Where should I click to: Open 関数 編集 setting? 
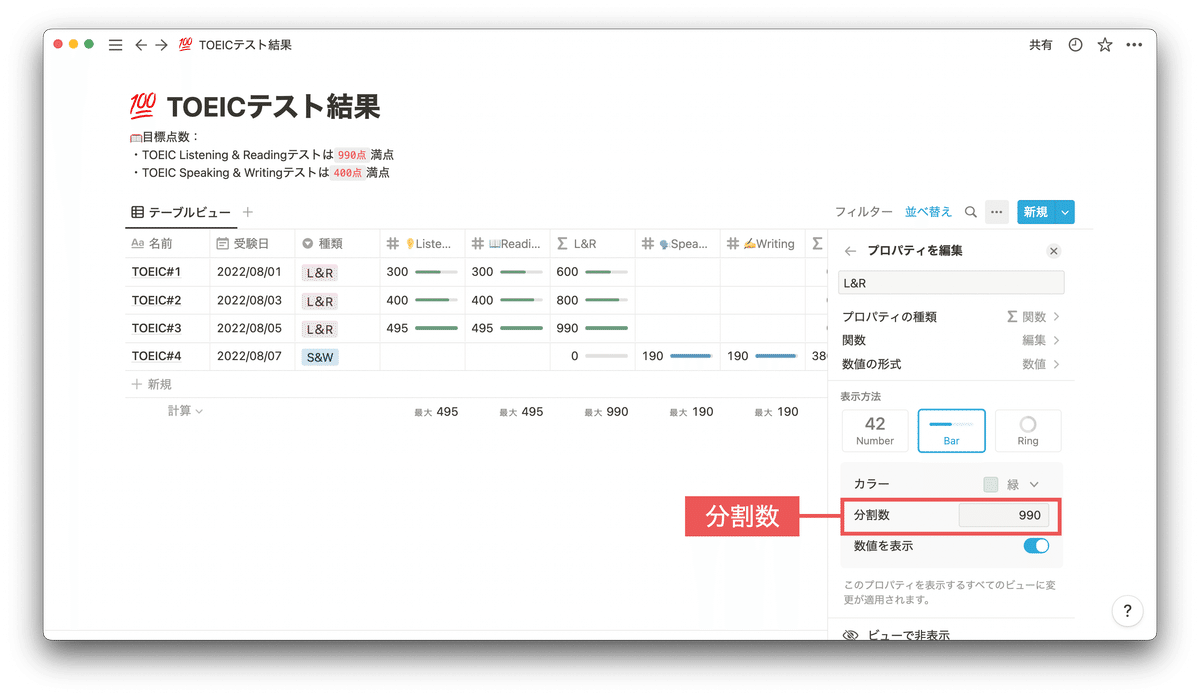[951, 341]
